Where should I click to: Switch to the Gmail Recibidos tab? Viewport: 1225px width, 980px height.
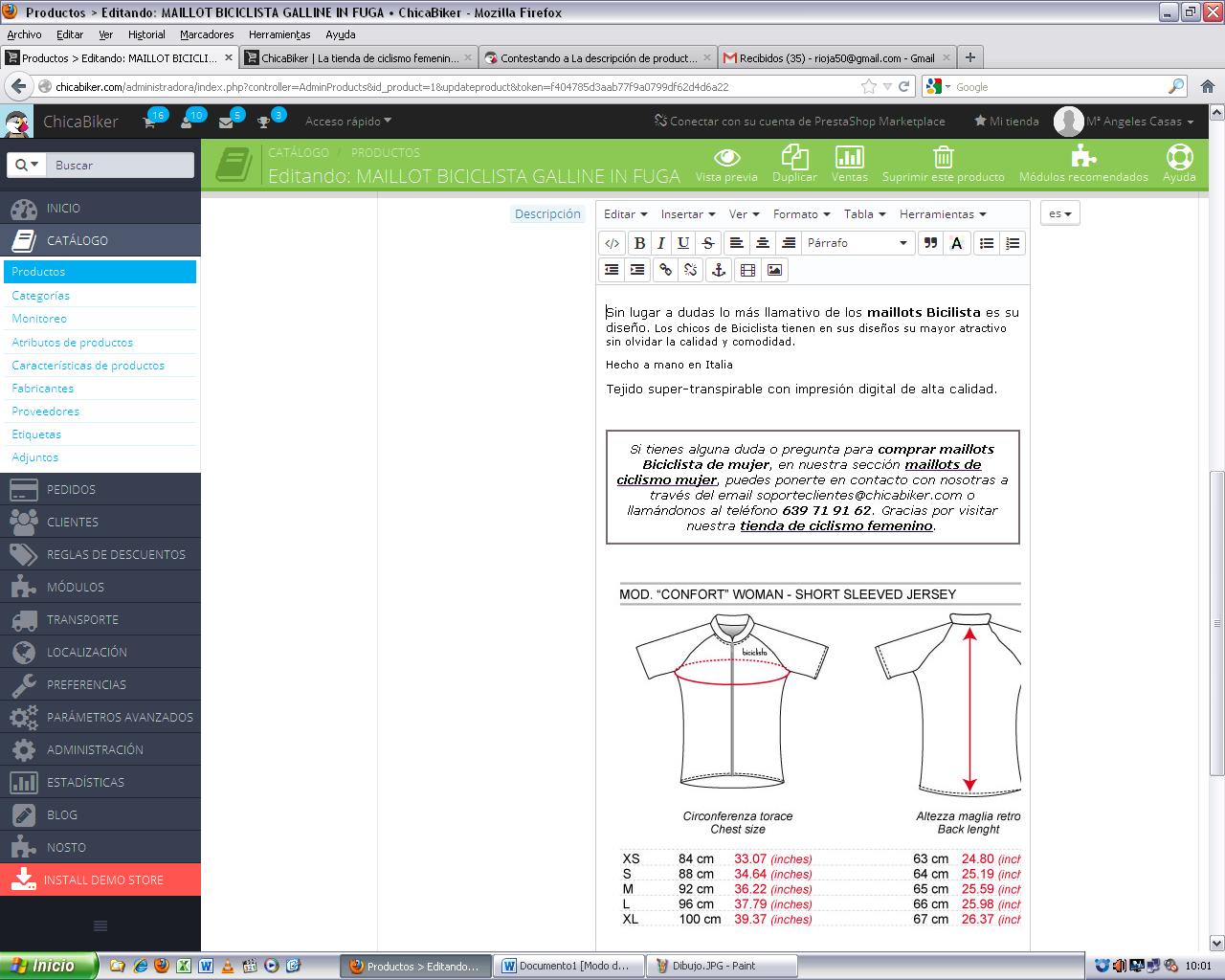click(837, 57)
